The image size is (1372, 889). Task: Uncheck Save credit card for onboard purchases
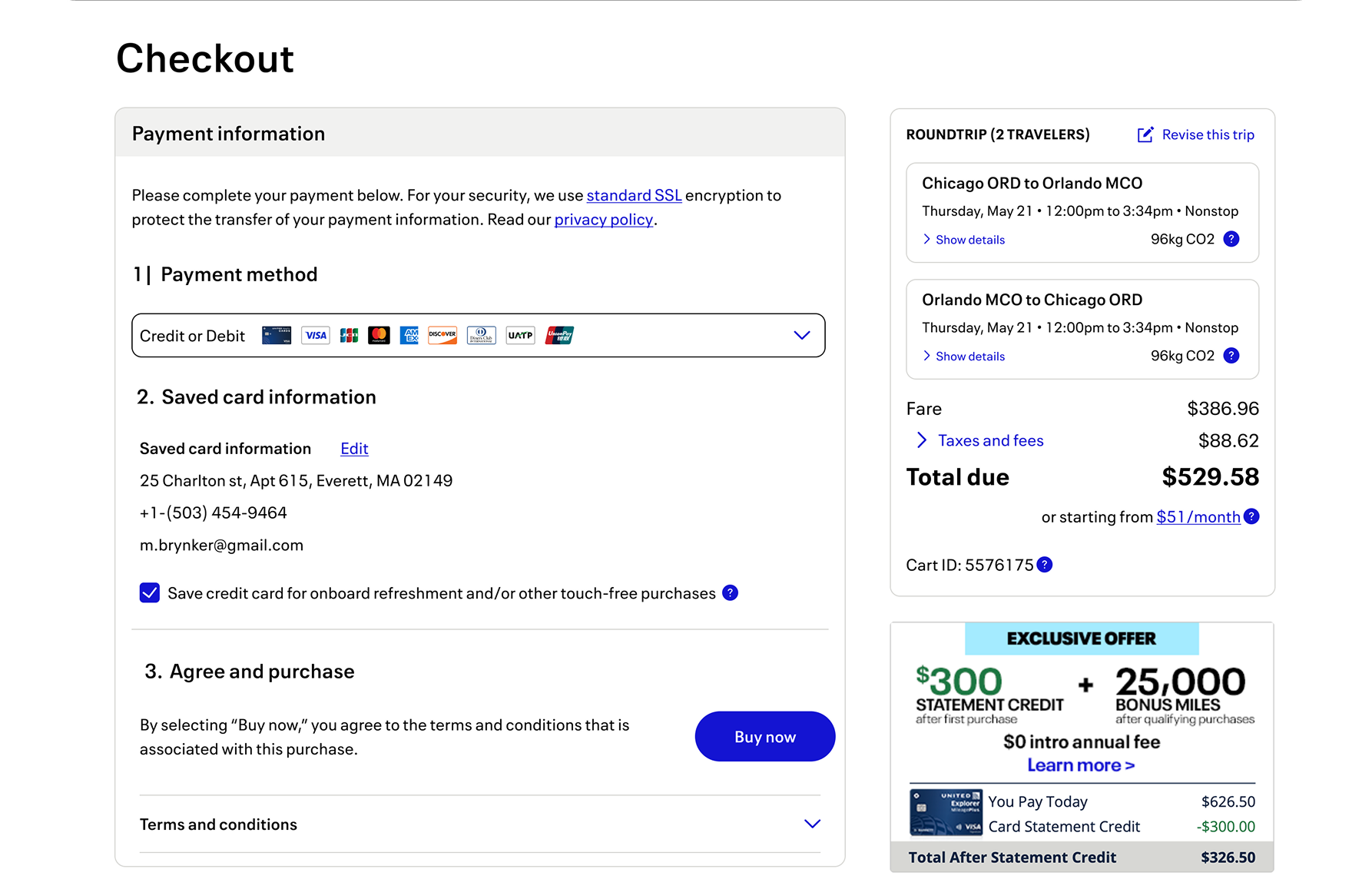150,592
